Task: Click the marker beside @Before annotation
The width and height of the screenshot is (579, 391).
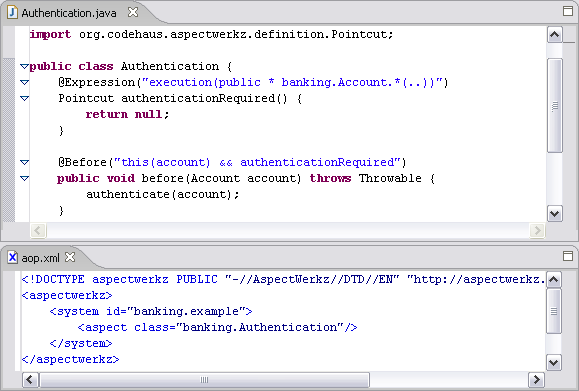Action: (x=24, y=162)
